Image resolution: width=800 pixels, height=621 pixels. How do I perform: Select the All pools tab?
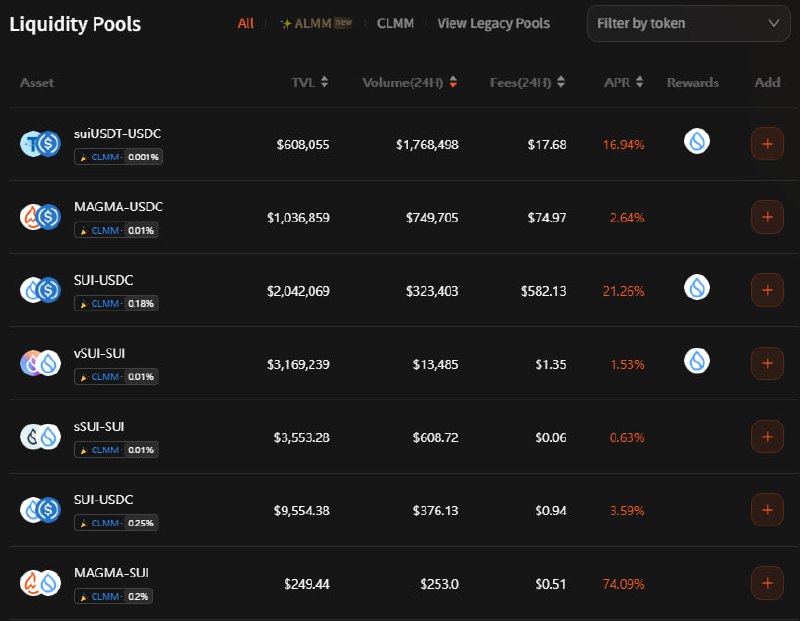pos(246,23)
